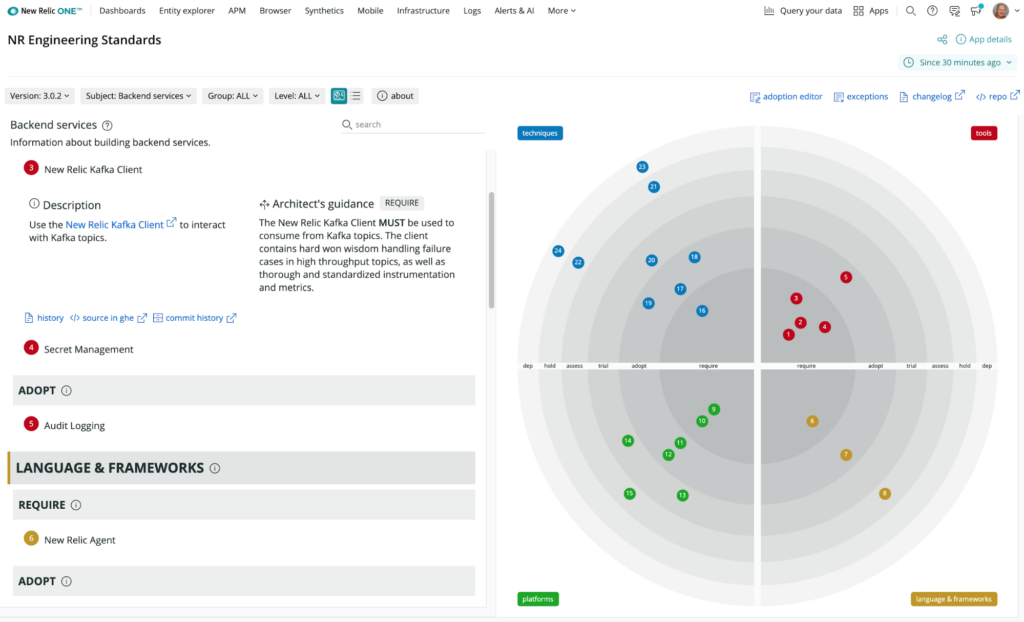
Task: Select gold radar blip number 6
Action: pyautogui.click(x=812, y=421)
